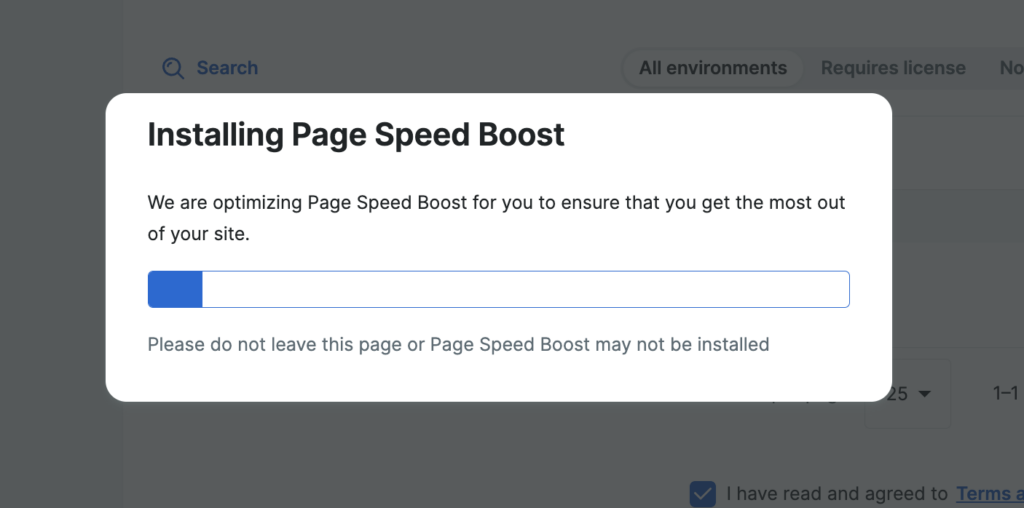Click the Installing Page Speed Boost heading
Viewport: 1024px width, 508px height.
click(x=356, y=135)
